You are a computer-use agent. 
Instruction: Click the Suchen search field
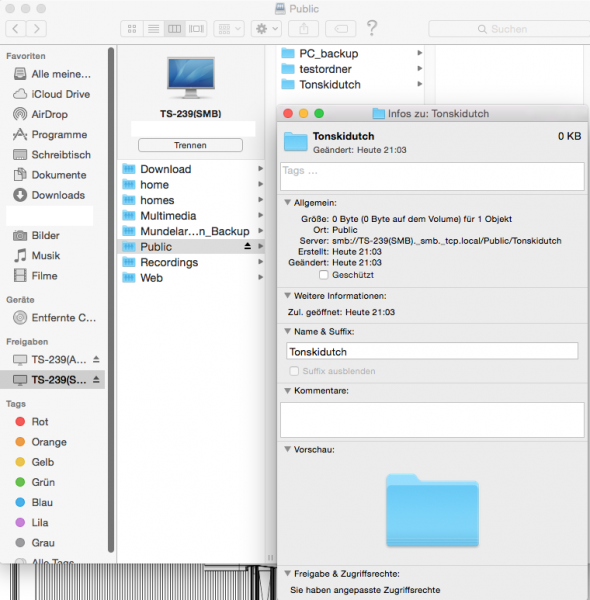(509, 29)
